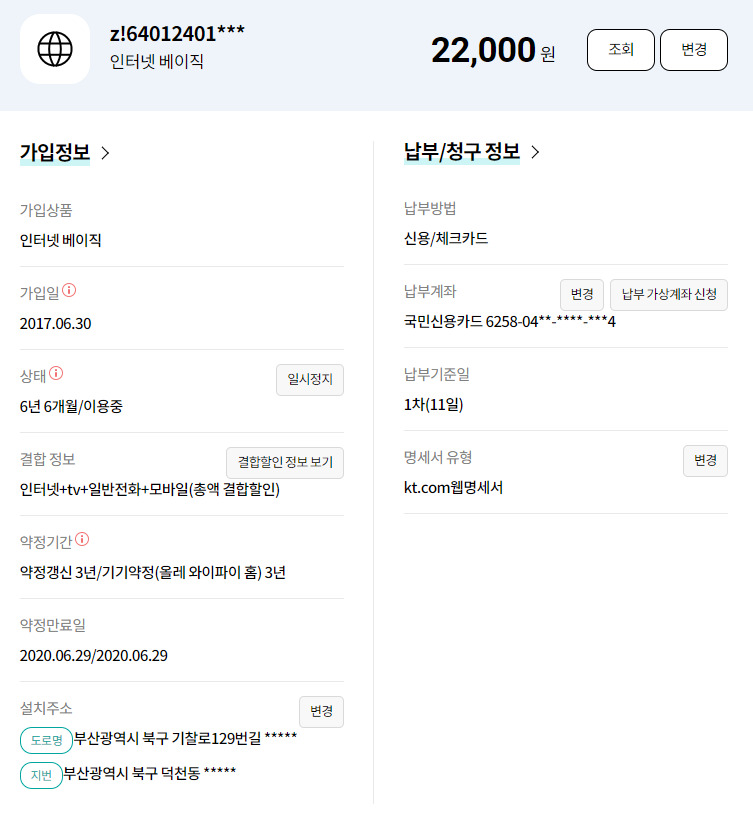This screenshot has width=753, height=817.
Task: Expand 납부/청구 정보 section chevron
Action: (535, 152)
